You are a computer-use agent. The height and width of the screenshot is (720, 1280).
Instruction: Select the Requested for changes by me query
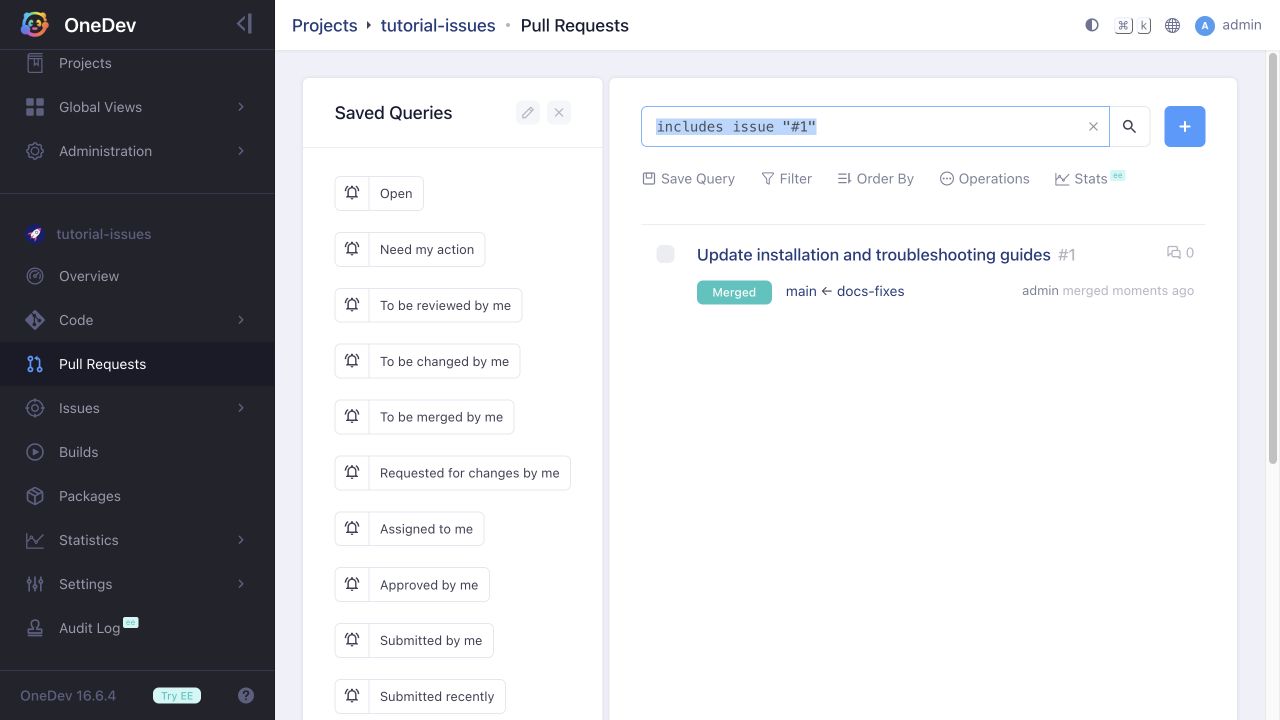pos(470,473)
